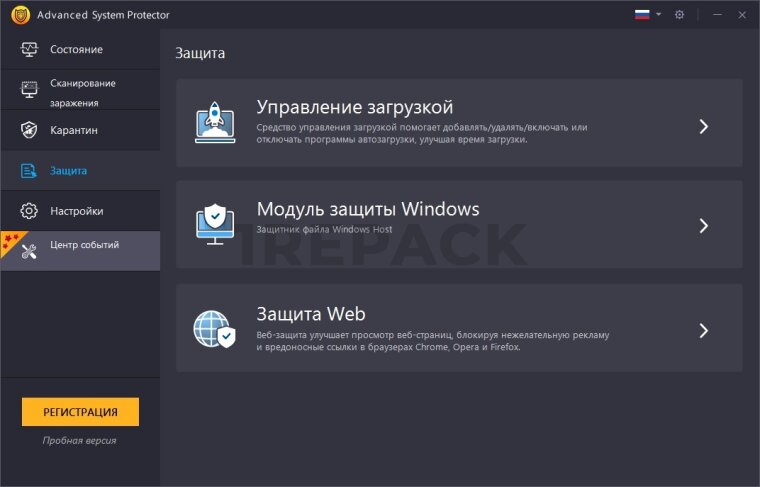Switch to the Защита sidebar tab
The width and height of the screenshot is (760, 487).
click(x=69, y=171)
